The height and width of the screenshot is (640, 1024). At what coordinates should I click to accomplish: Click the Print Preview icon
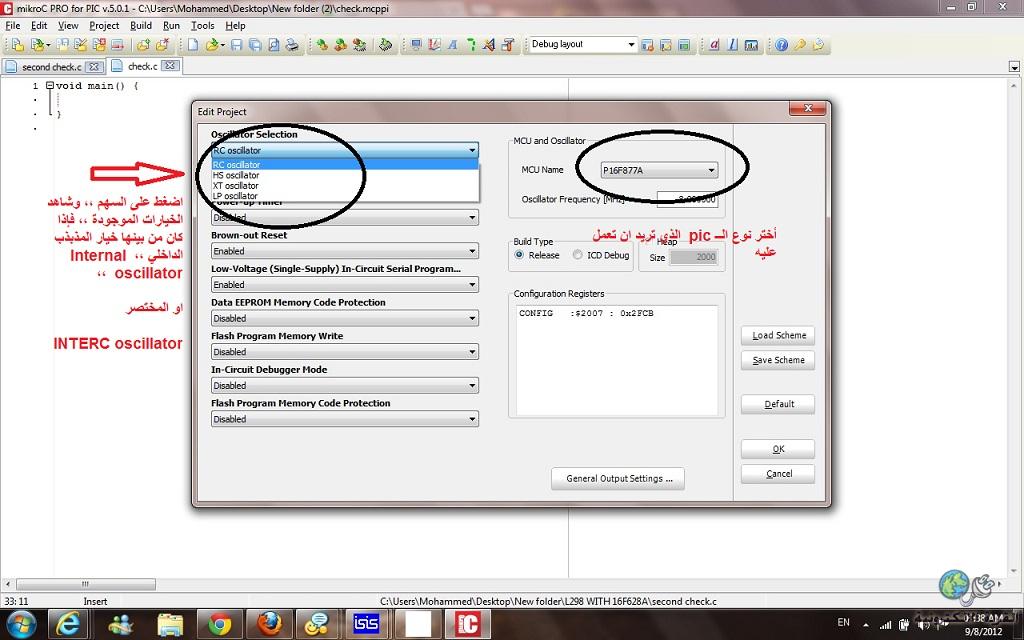(x=274, y=45)
